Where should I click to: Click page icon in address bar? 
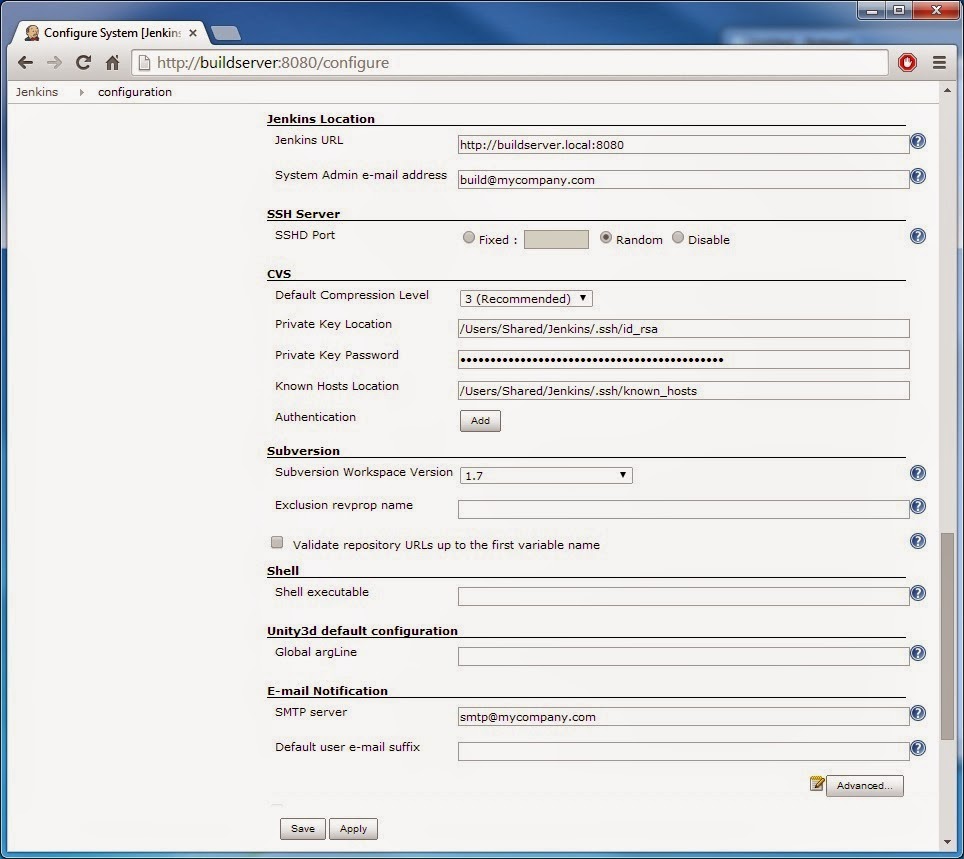(144, 62)
